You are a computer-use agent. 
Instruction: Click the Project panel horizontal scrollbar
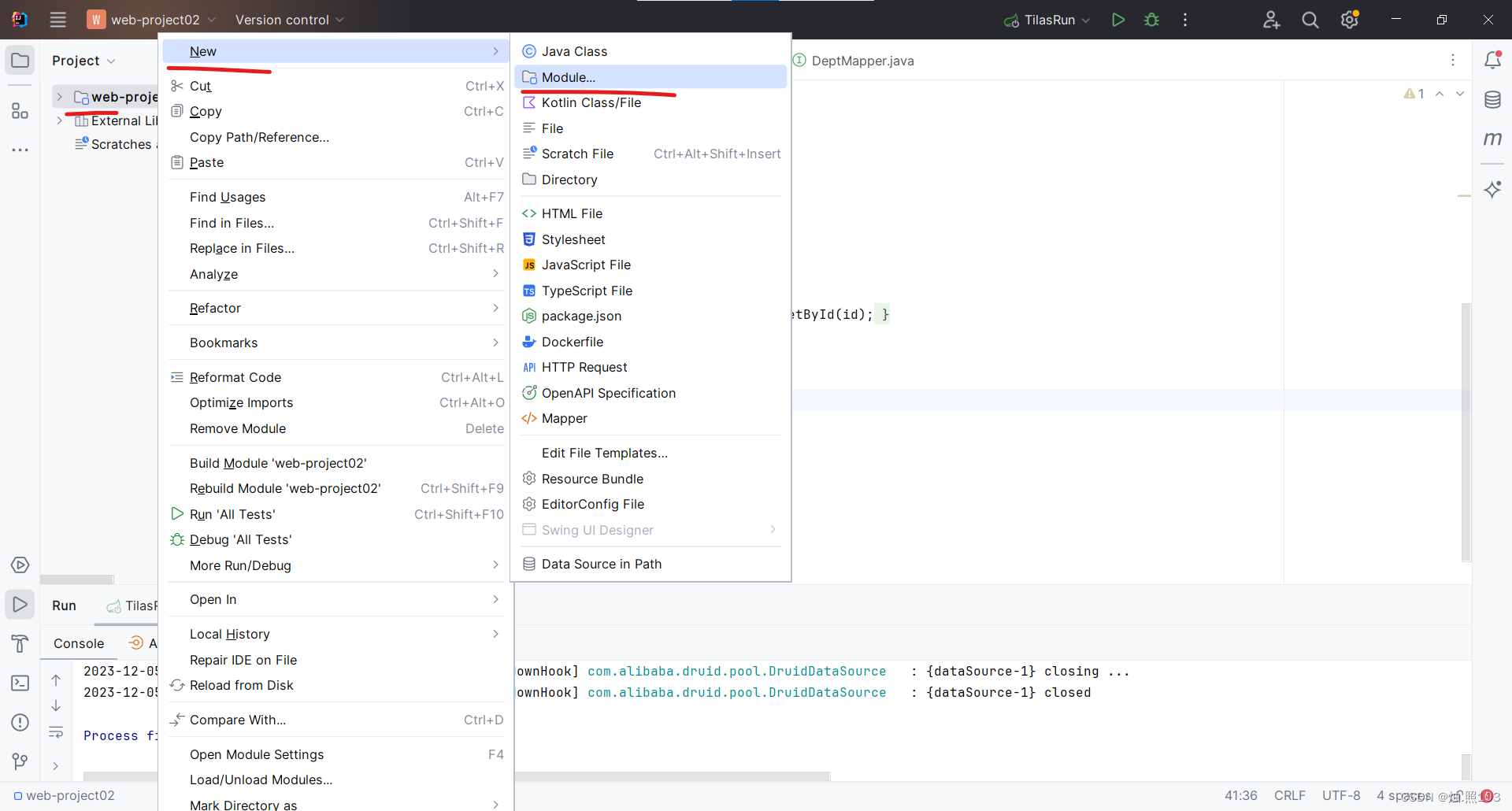point(77,580)
